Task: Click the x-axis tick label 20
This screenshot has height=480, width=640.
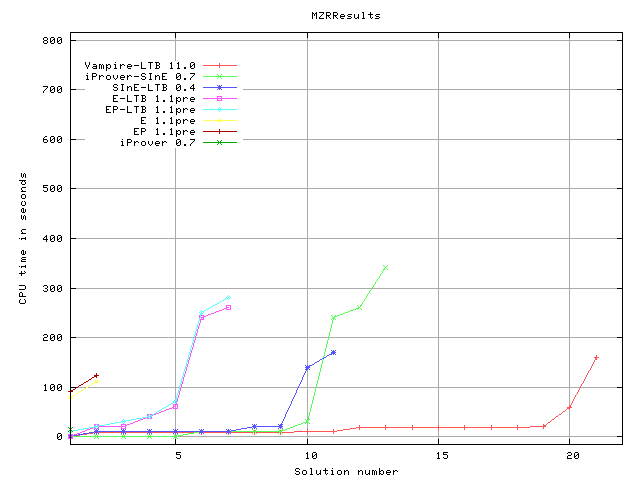Action: coord(573,456)
